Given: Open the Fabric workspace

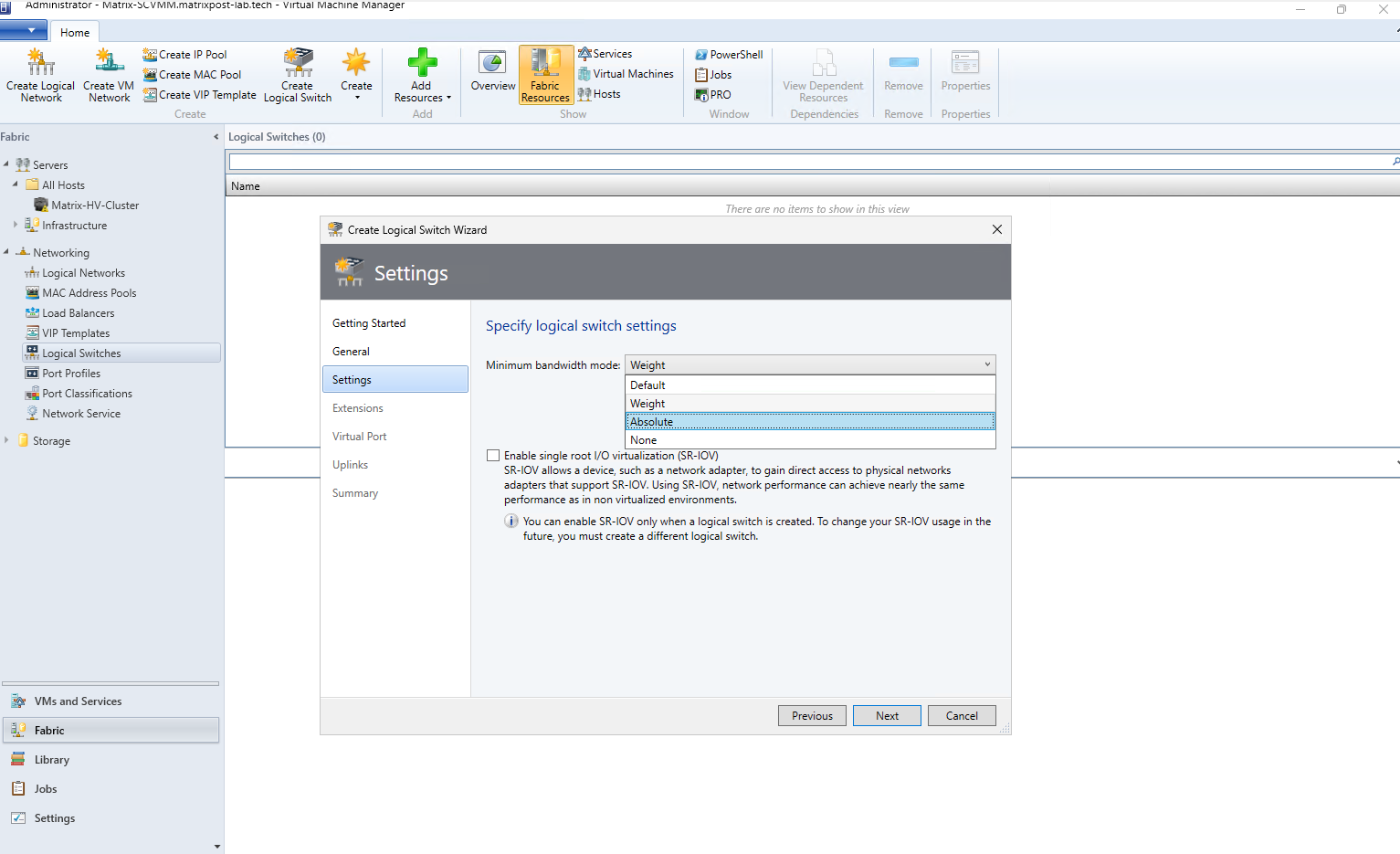Looking at the screenshot, I should pyautogui.click(x=111, y=731).
